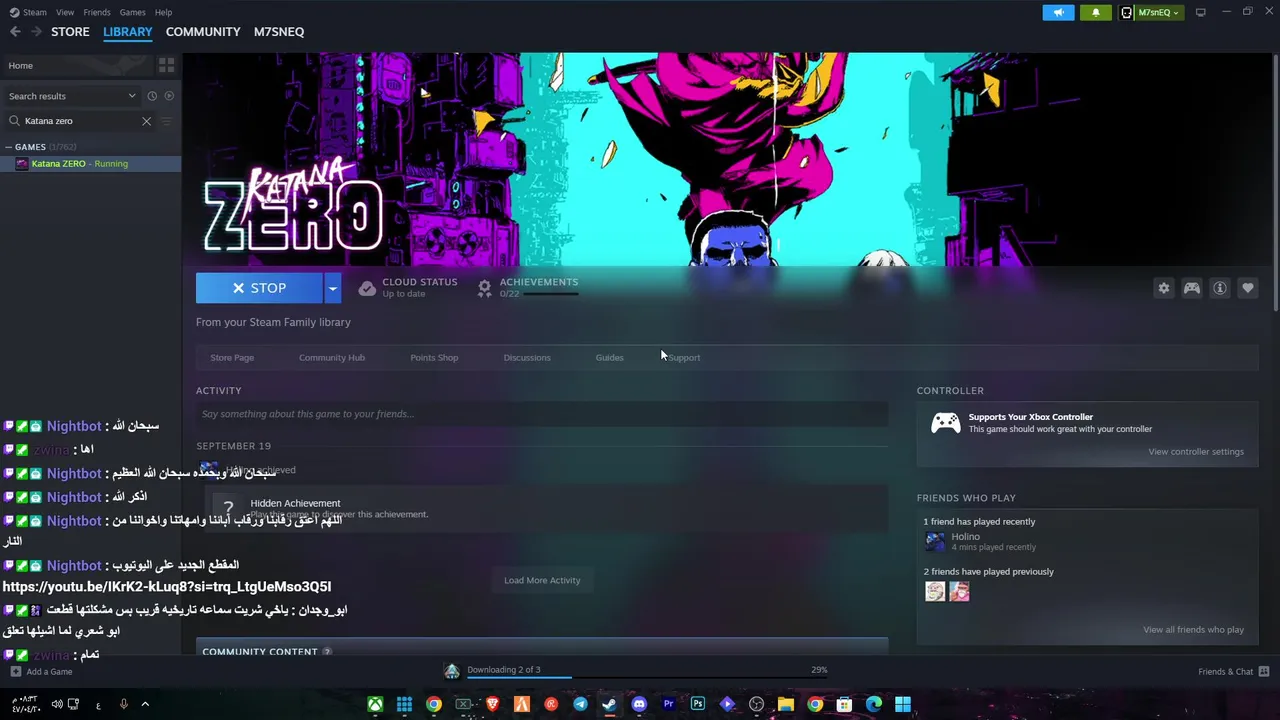The width and height of the screenshot is (1280, 720).
Task: Open the Points Shop link
Action: [x=434, y=358]
